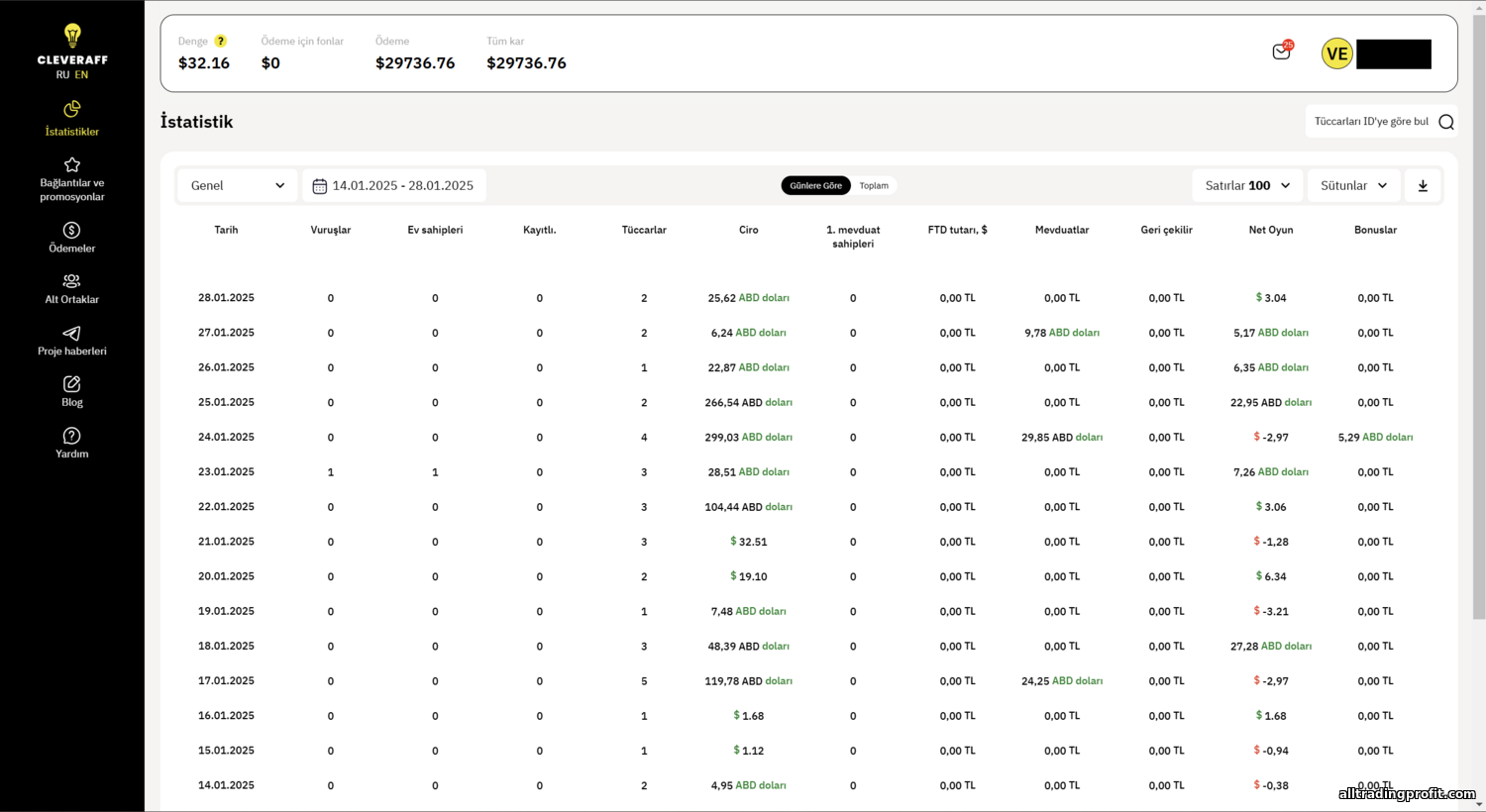Open the Satırlar 100 rows dropdown
The height and width of the screenshot is (812, 1486).
(1247, 185)
